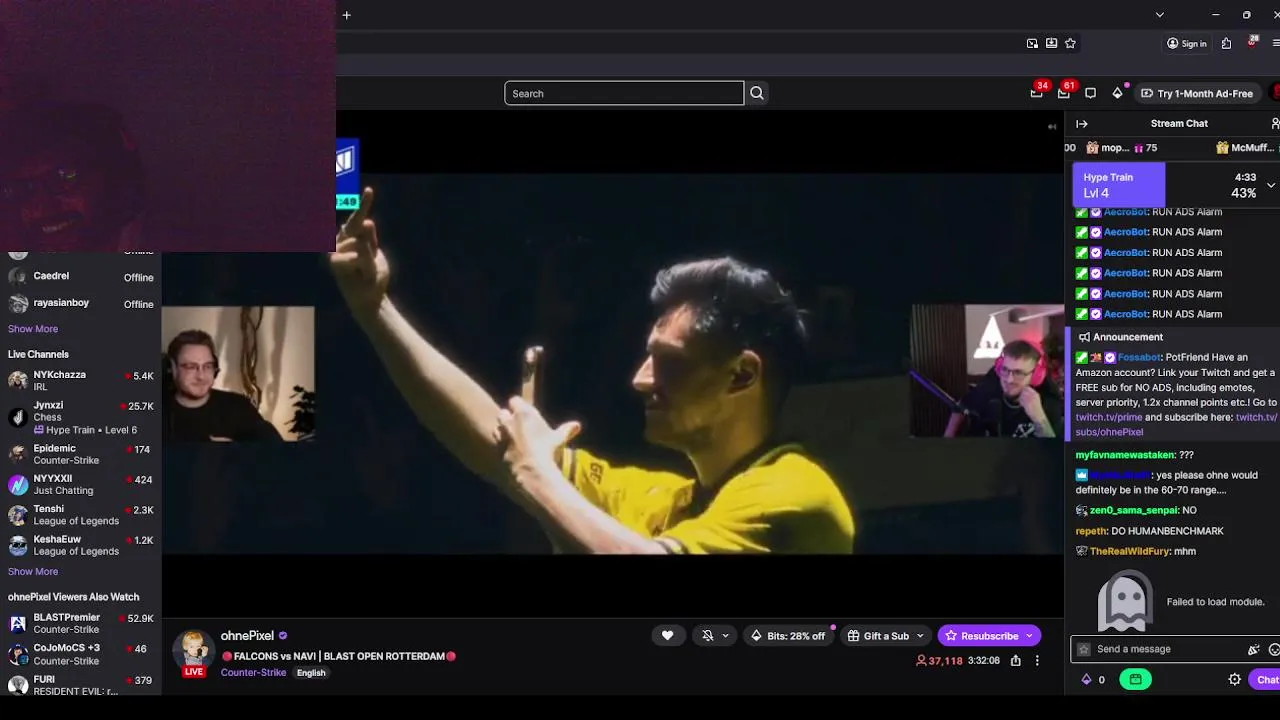This screenshot has width=1280, height=720.
Task: Bookmark the page with star icon
Action: (x=1071, y=43)
